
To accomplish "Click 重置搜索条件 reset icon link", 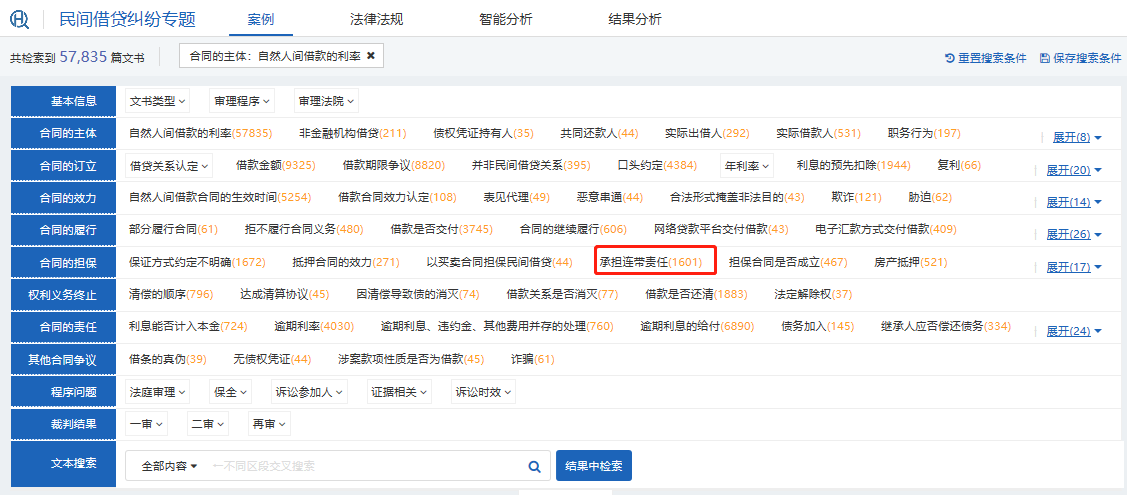I will [985, 58].
